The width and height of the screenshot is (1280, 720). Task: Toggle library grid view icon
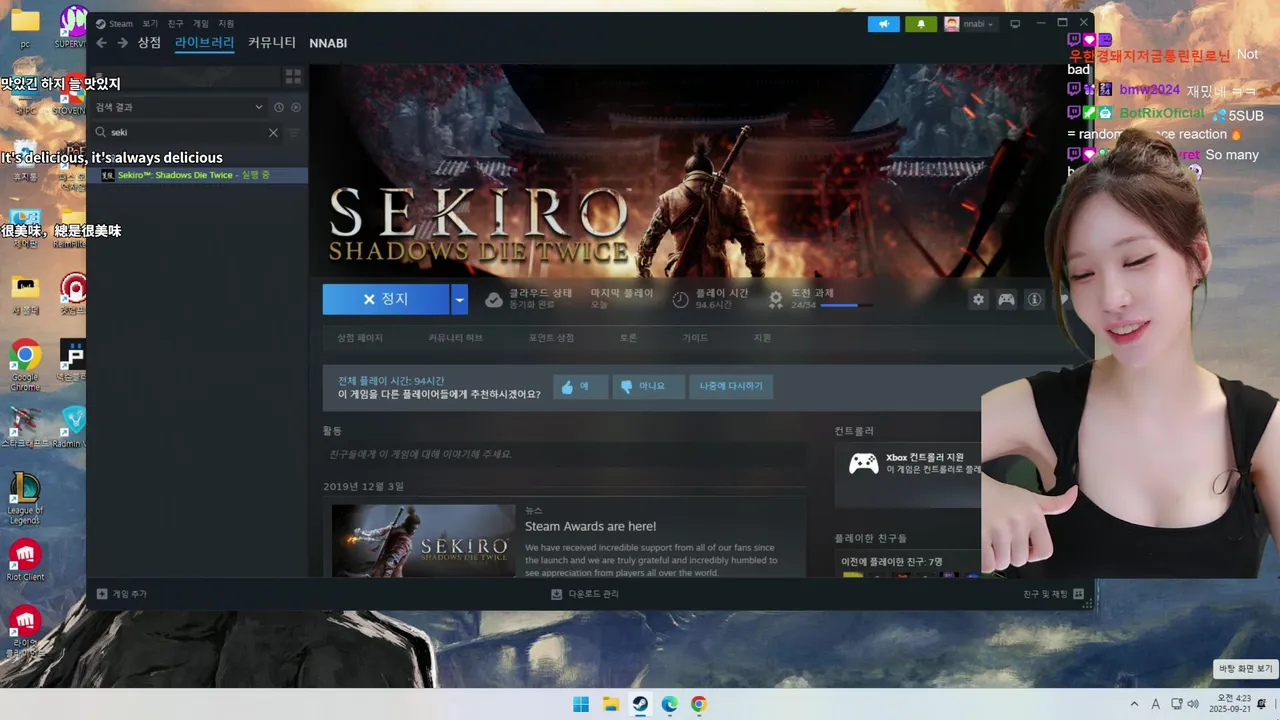[293, 76]
